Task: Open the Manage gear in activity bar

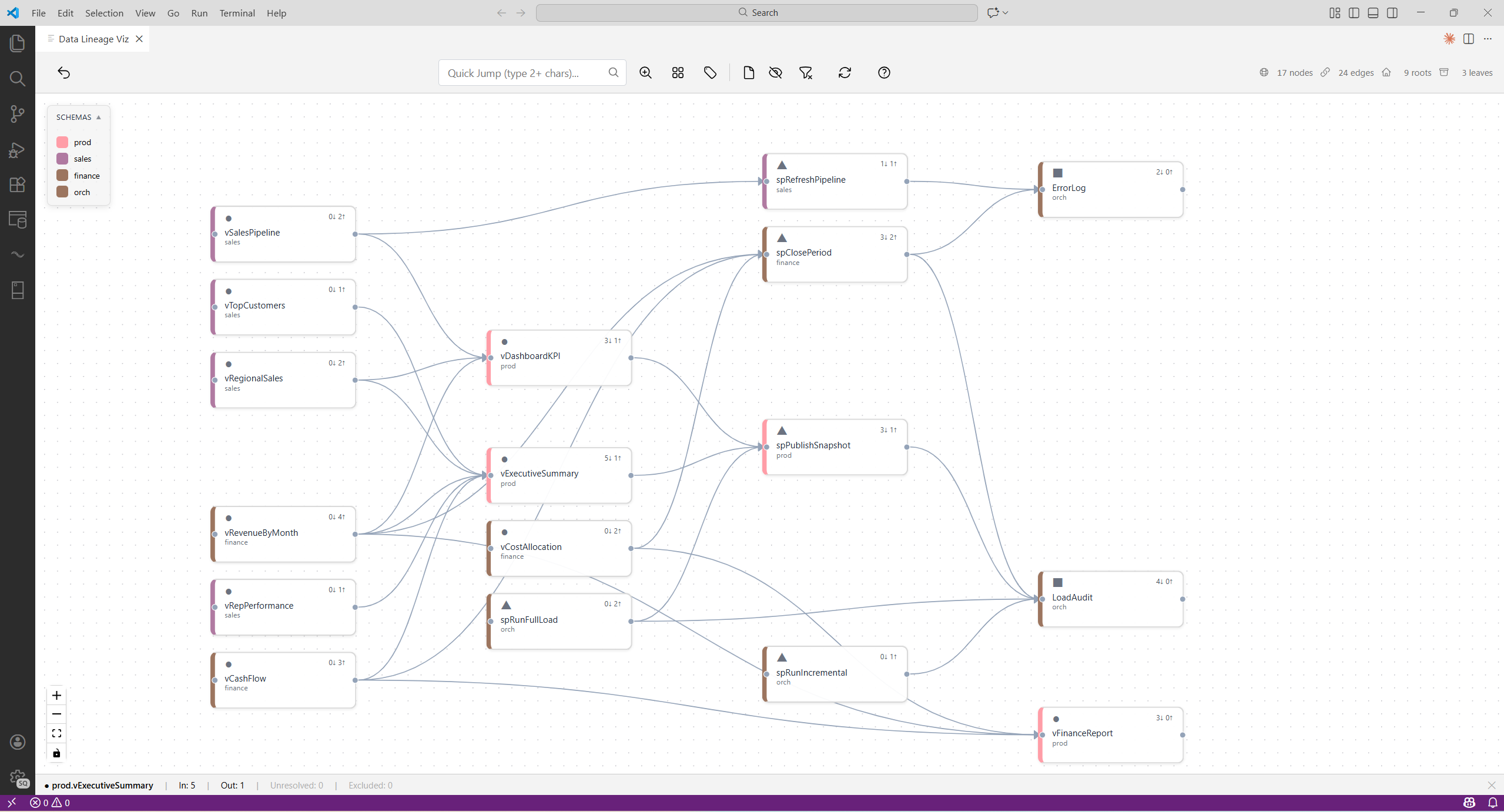Action: coord(18,778)
